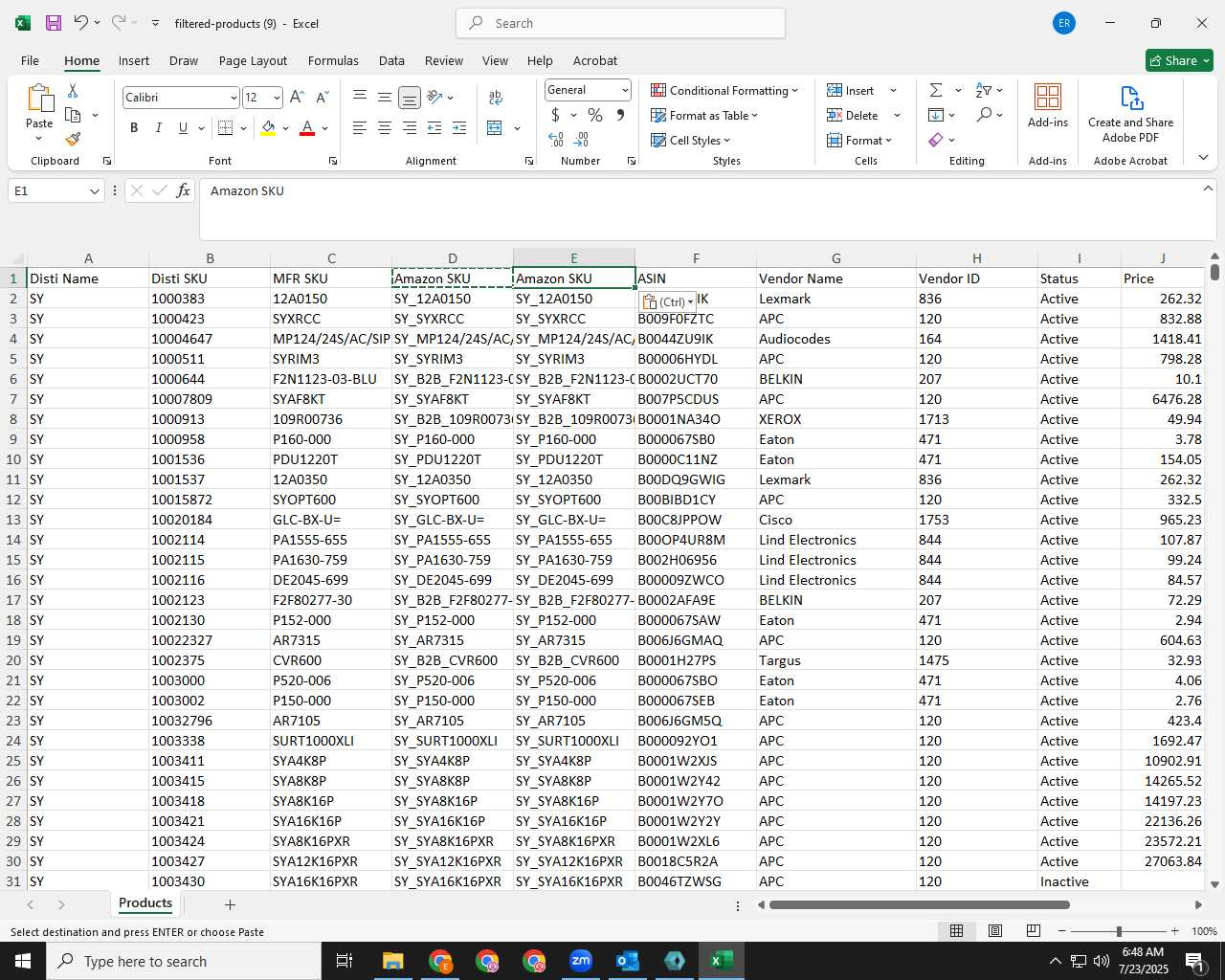The image size is (1225, 980).
Task: Click Increase Indent icon
Action: [459, 127]
